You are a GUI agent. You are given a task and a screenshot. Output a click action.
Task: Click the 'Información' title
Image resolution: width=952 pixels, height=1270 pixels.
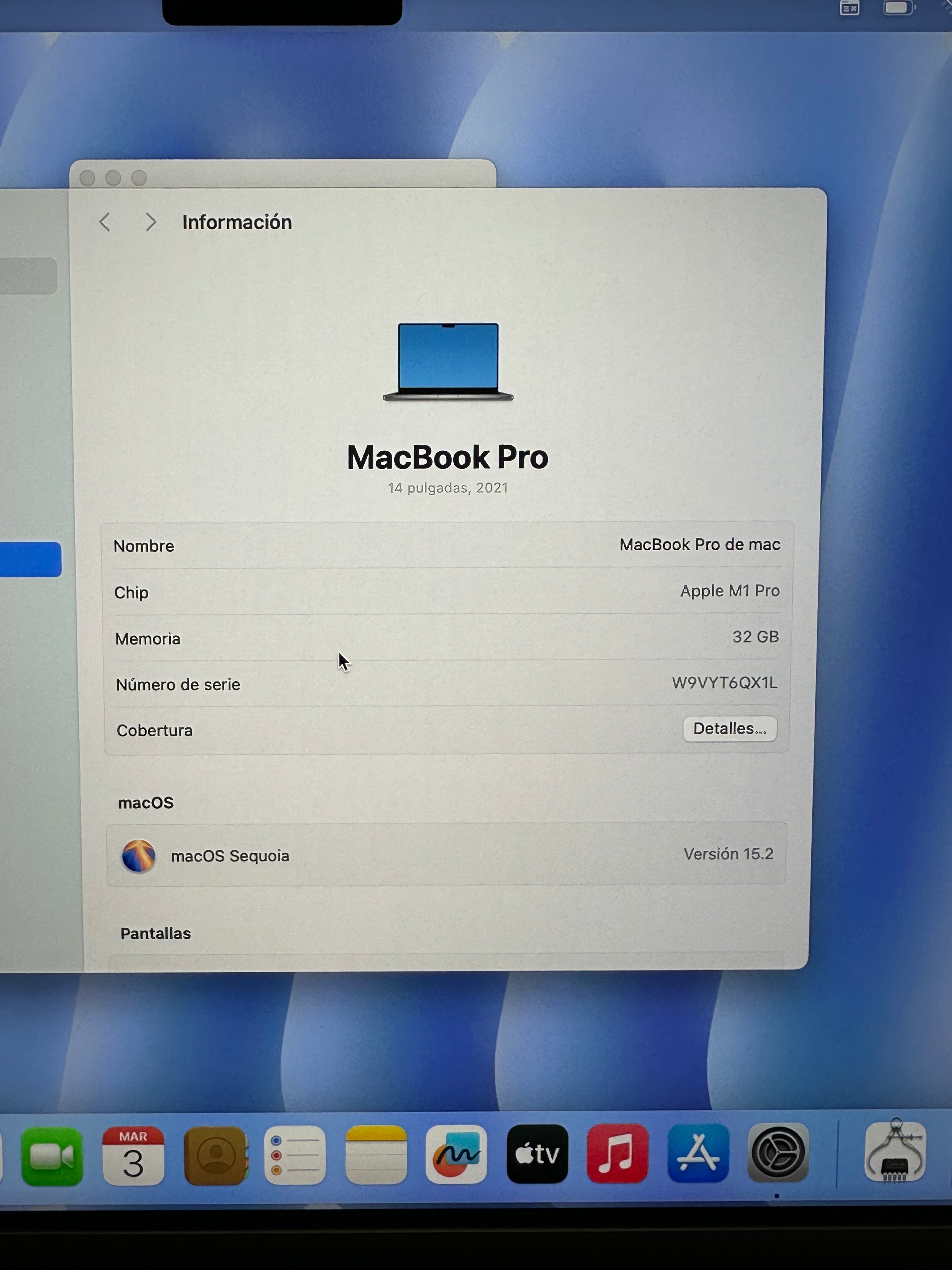pyautogui.click(x=237, y=222)
